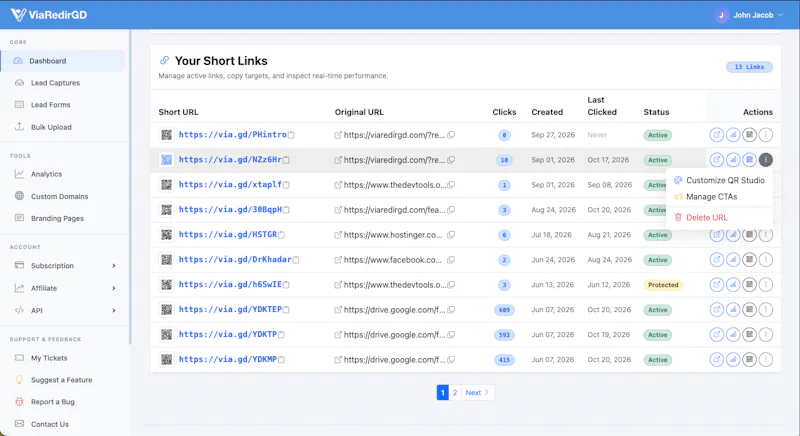Viewport: 800px width, 436px height.
Task: Open QR code icon for NZz6Hr row
Action: [x=749, y=160]
